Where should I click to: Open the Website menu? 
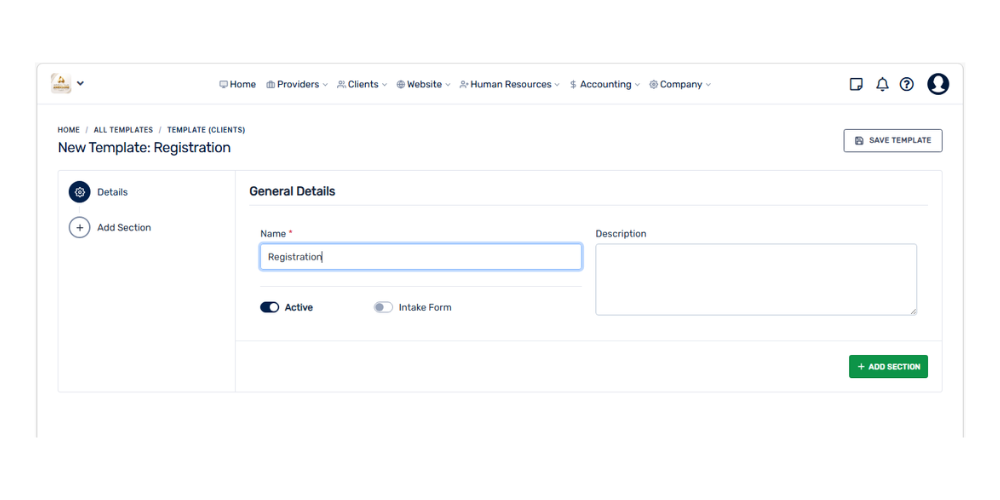point(423,84)
